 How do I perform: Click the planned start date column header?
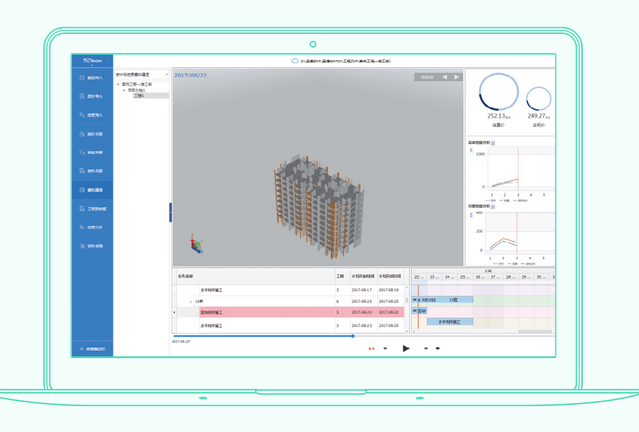363,276
